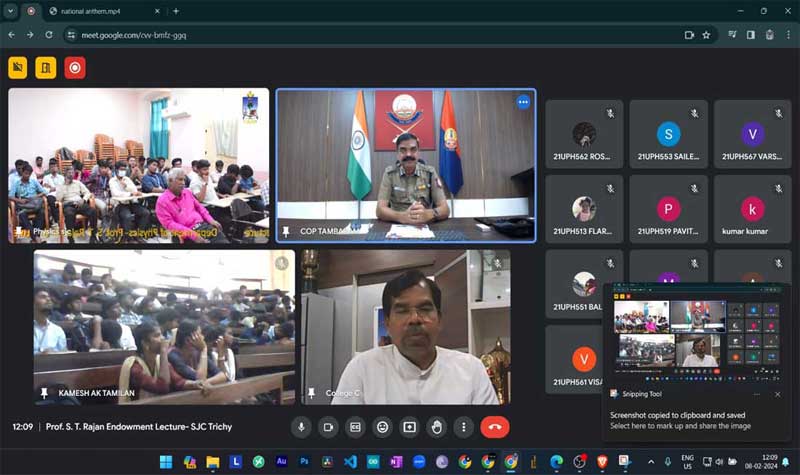Go back in browser history
This screenshot has height=475, width=800.
click(x=12, y=35)
